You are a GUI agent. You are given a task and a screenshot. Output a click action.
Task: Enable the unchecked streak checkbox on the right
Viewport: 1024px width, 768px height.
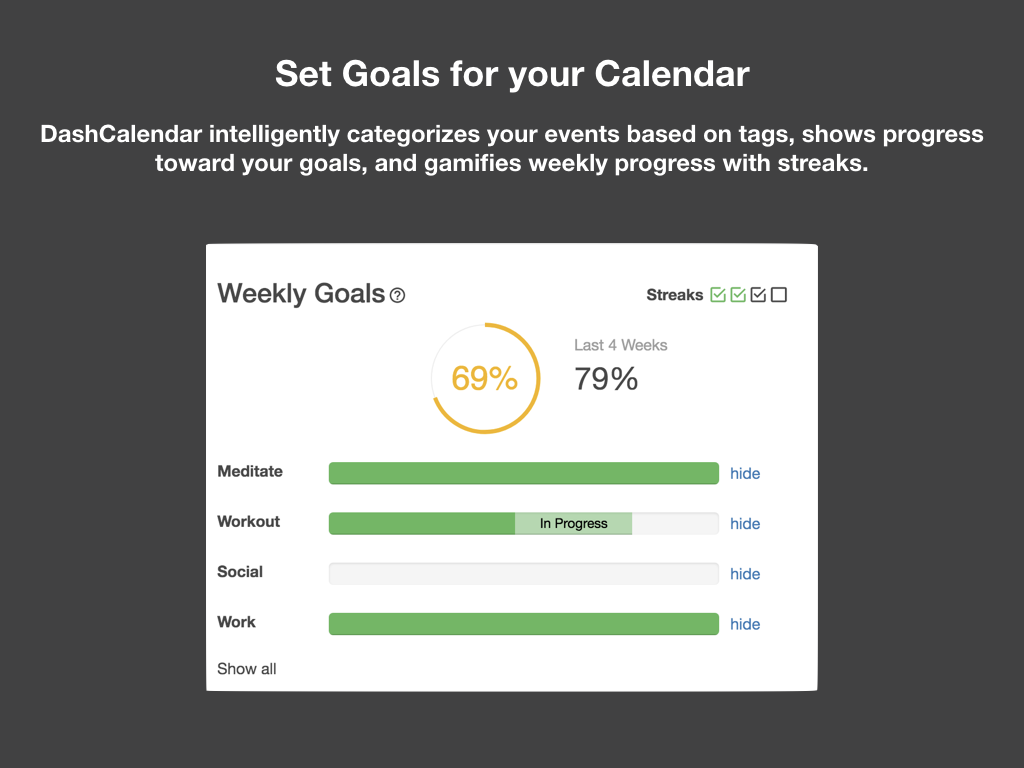[778, 294]
